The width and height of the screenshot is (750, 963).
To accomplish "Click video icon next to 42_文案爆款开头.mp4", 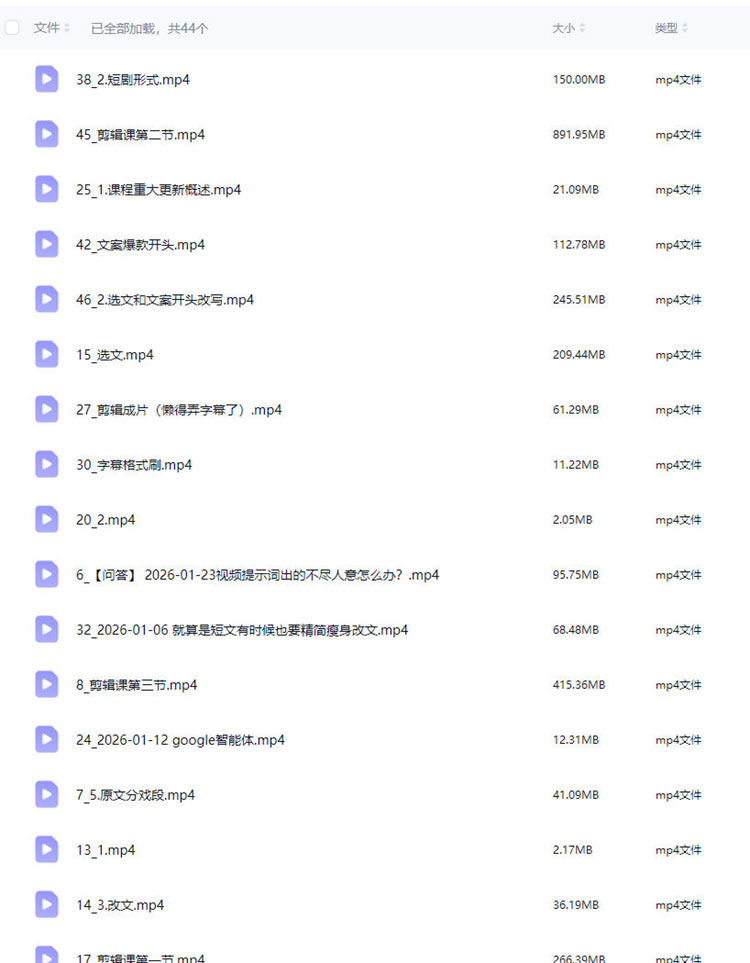I will coord(47,244).
